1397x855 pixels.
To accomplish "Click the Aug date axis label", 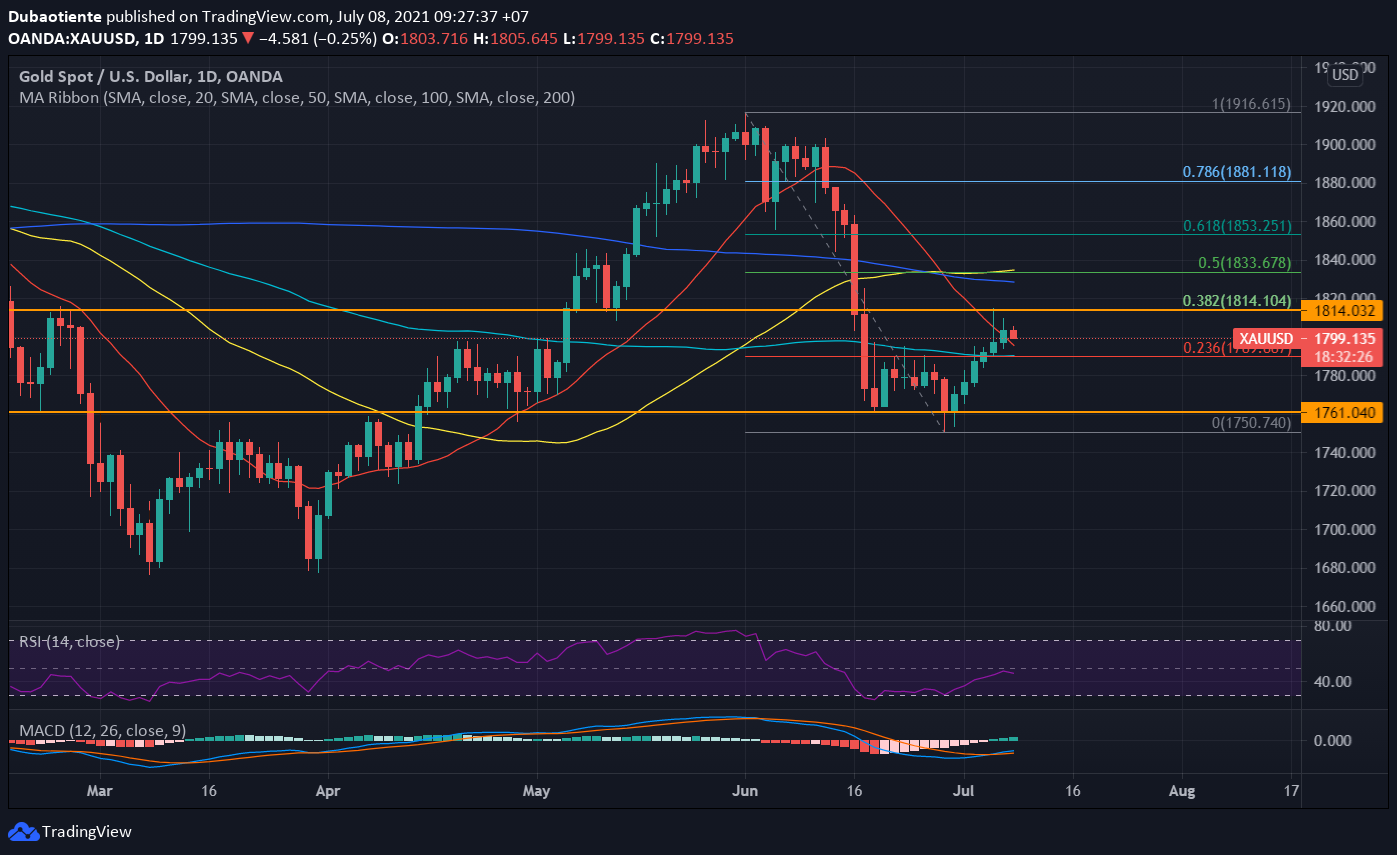I will [1181, 790].
